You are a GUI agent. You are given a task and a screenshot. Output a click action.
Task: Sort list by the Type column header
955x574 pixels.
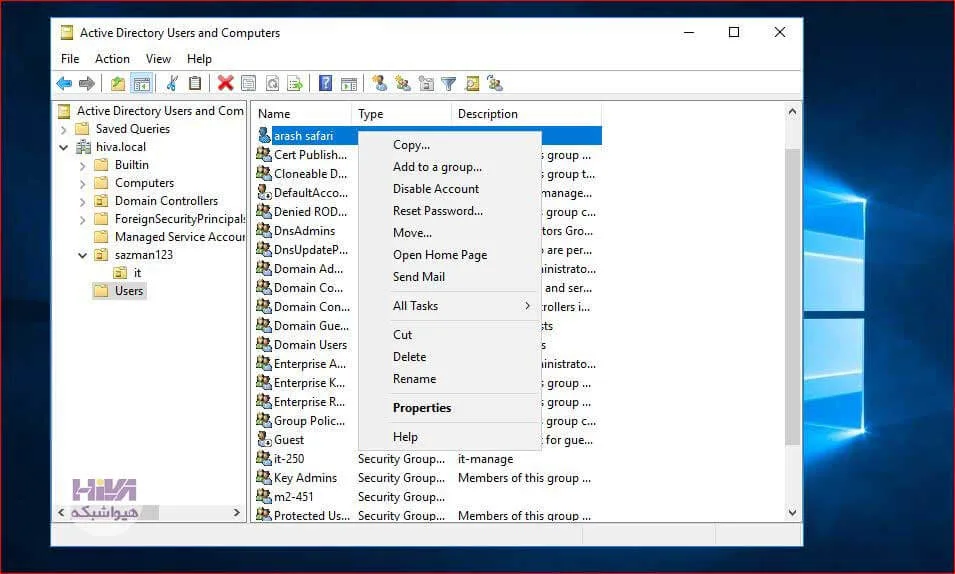coord(401,114)
